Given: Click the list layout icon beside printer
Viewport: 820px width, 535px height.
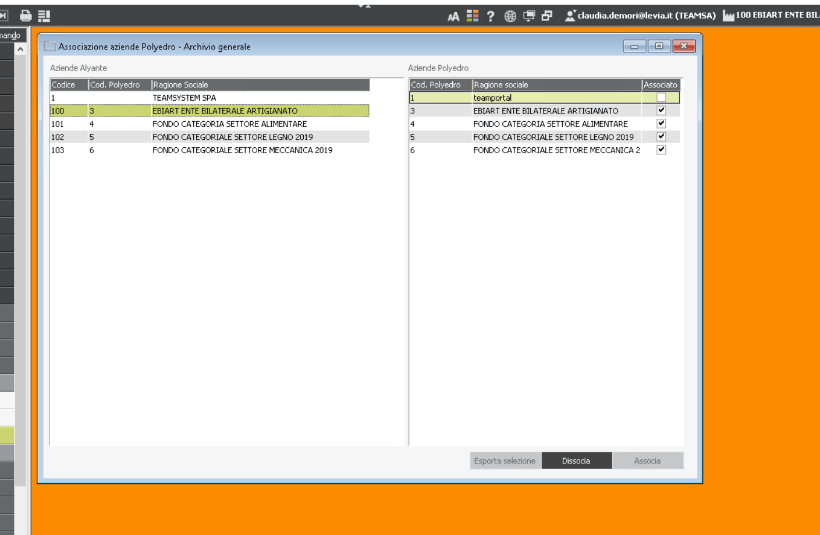Looking at the screenshot, I should pyautogui.click(x=44, y=16).
